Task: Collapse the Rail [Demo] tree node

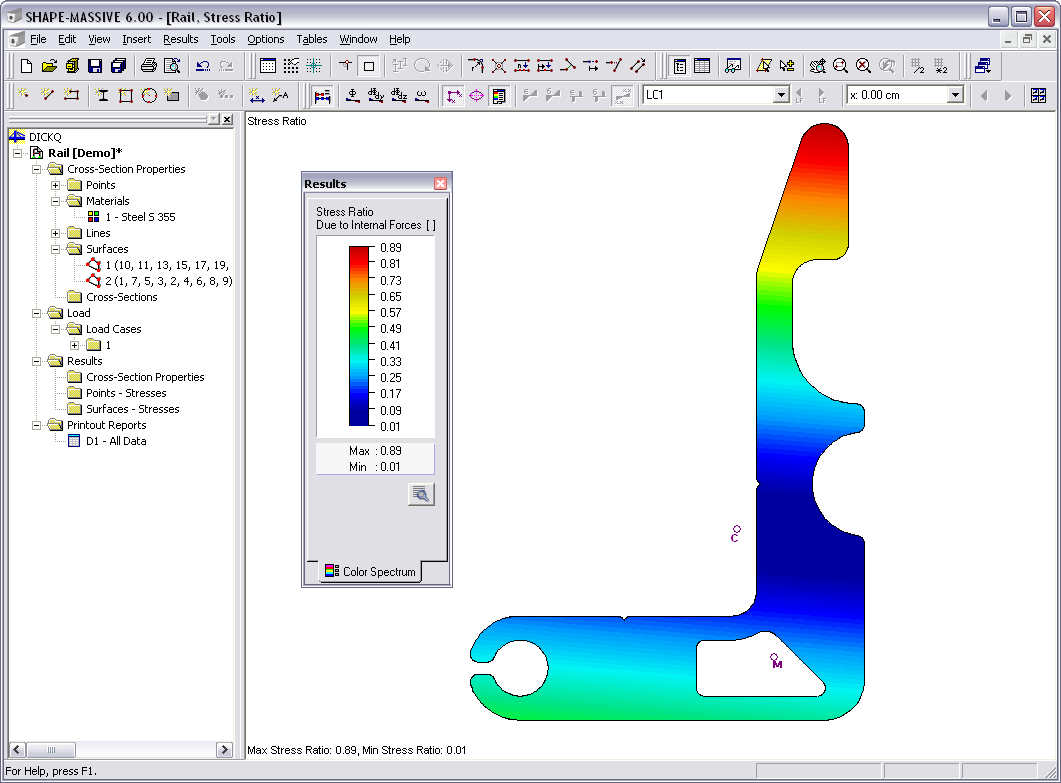Action: pyautogui.click(x=18, y=153)
